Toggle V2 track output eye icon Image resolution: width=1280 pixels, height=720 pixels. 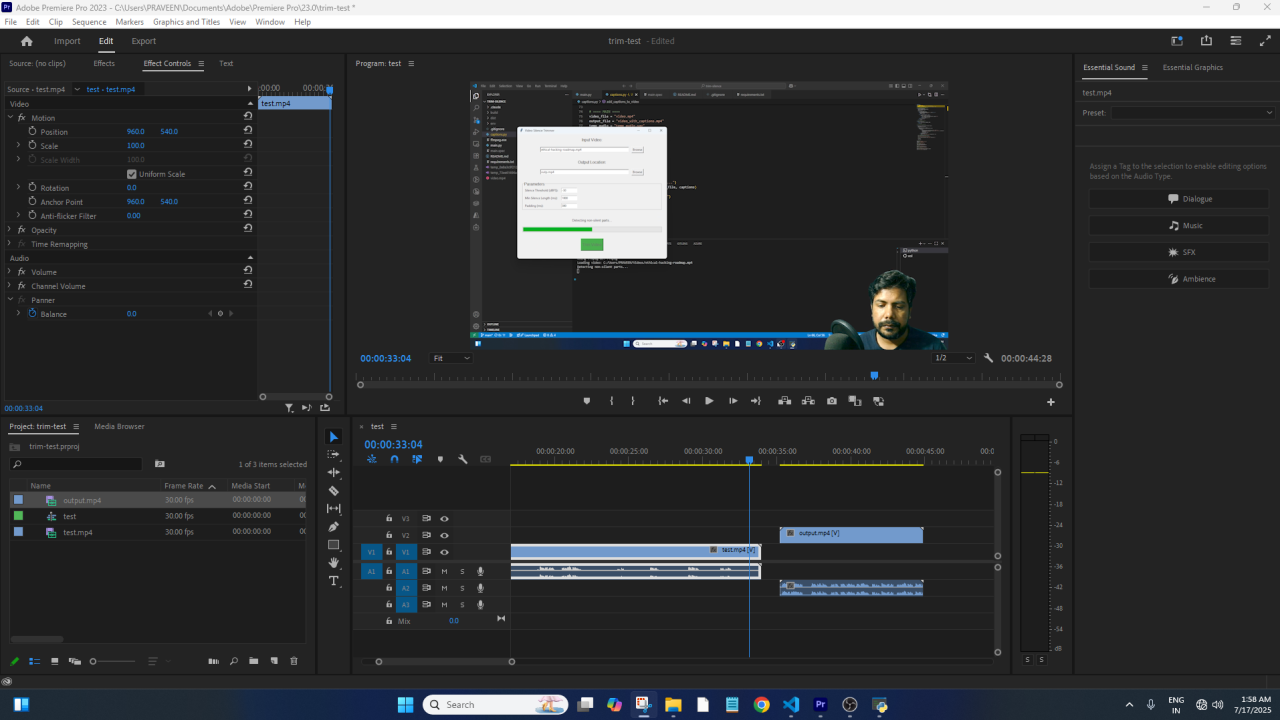pyautogui.click(x=444, y=536)
